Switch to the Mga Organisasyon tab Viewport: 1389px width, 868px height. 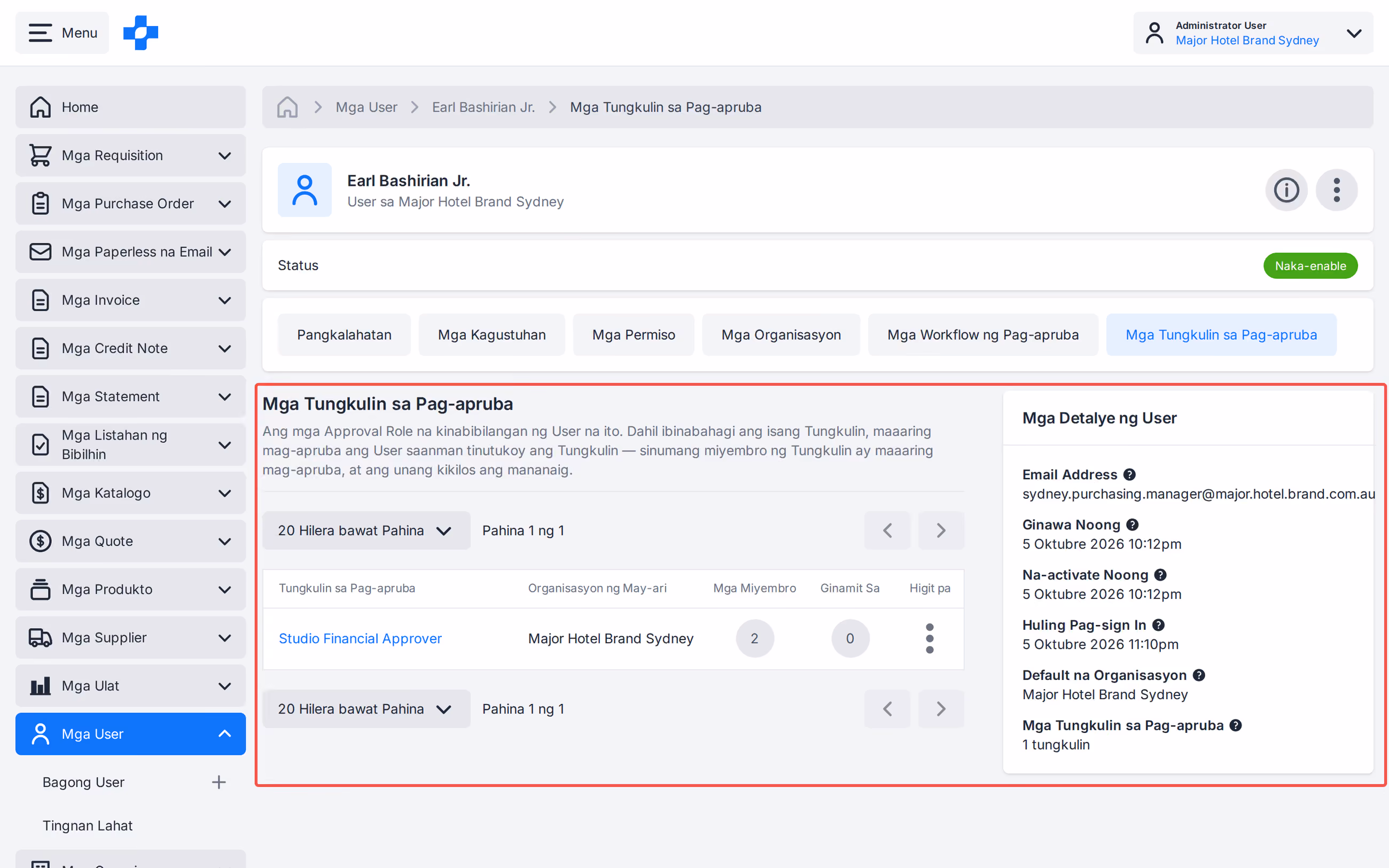(781, 335)
